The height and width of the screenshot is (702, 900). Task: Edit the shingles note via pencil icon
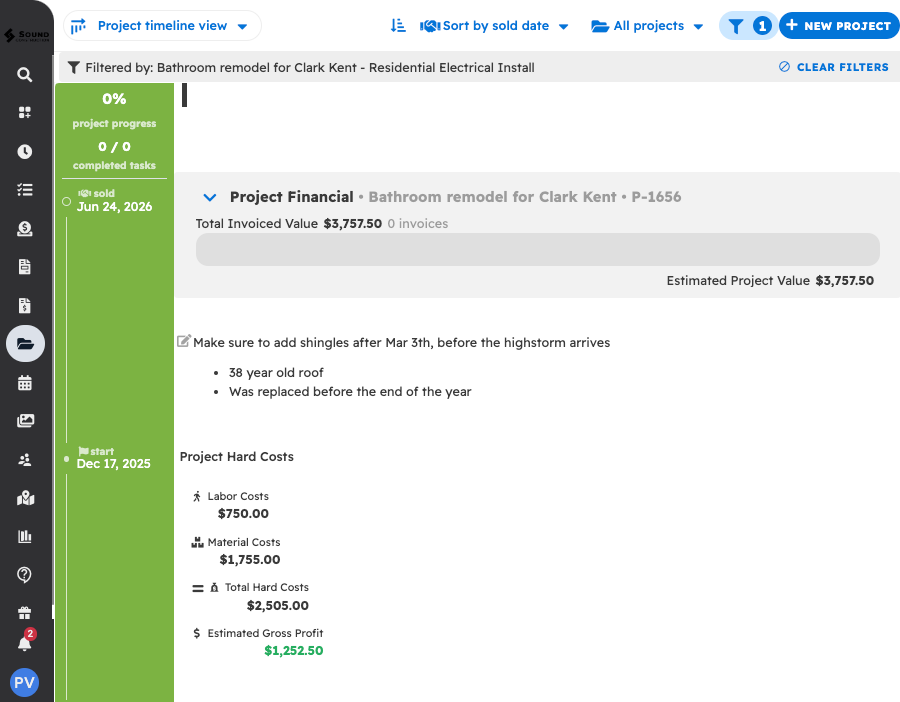[183, 342]
